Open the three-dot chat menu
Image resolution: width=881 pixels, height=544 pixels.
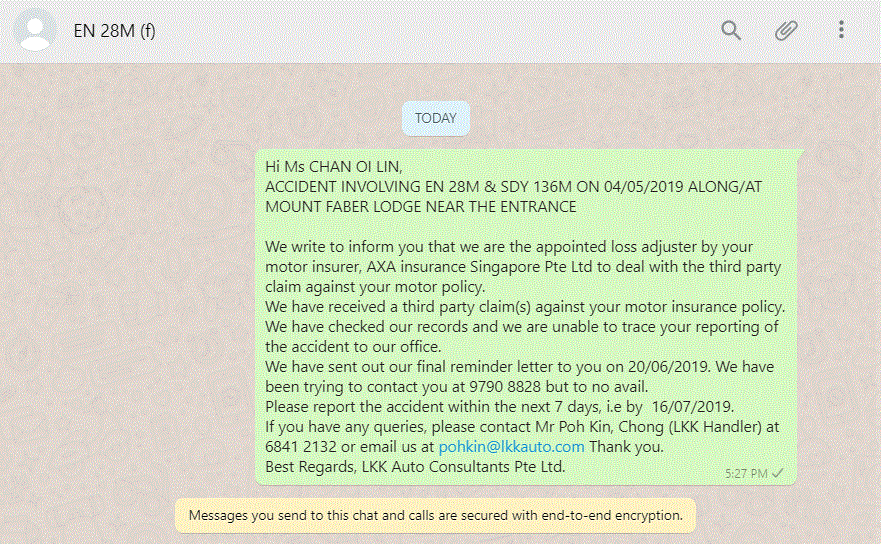click(841, 31)
